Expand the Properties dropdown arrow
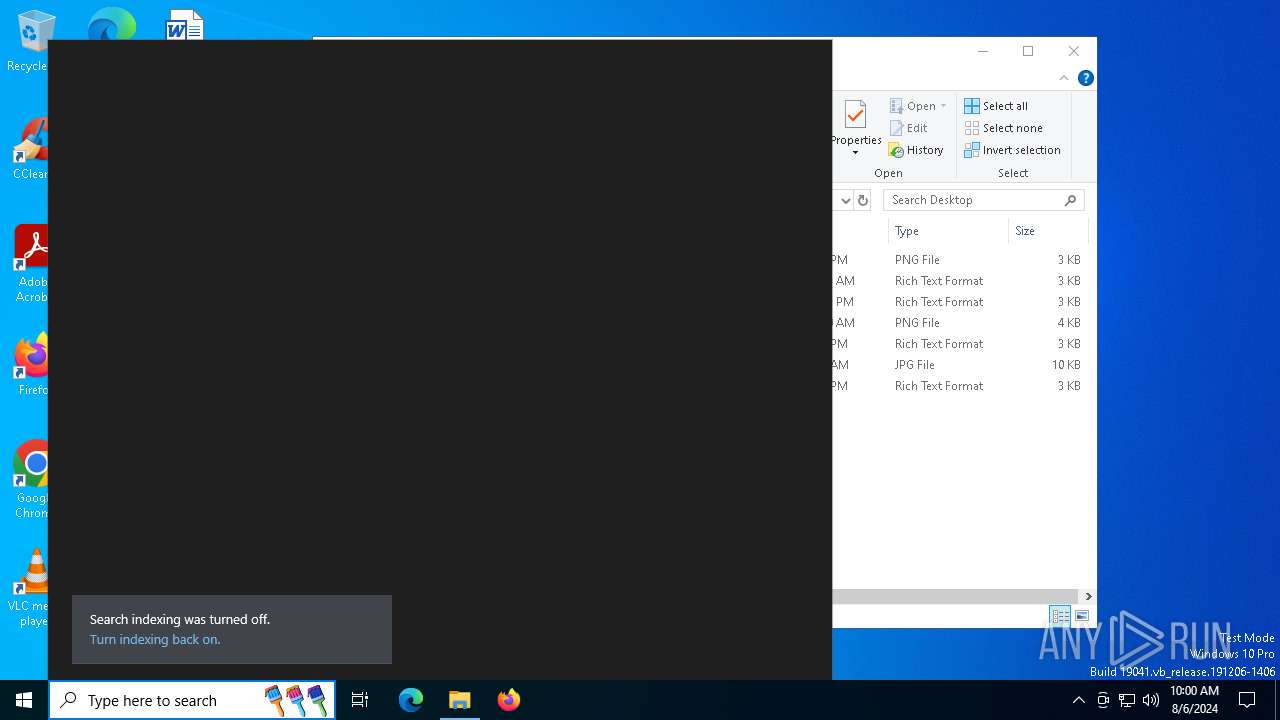Viewport: 1280px width, 720px height. (855, 153)
